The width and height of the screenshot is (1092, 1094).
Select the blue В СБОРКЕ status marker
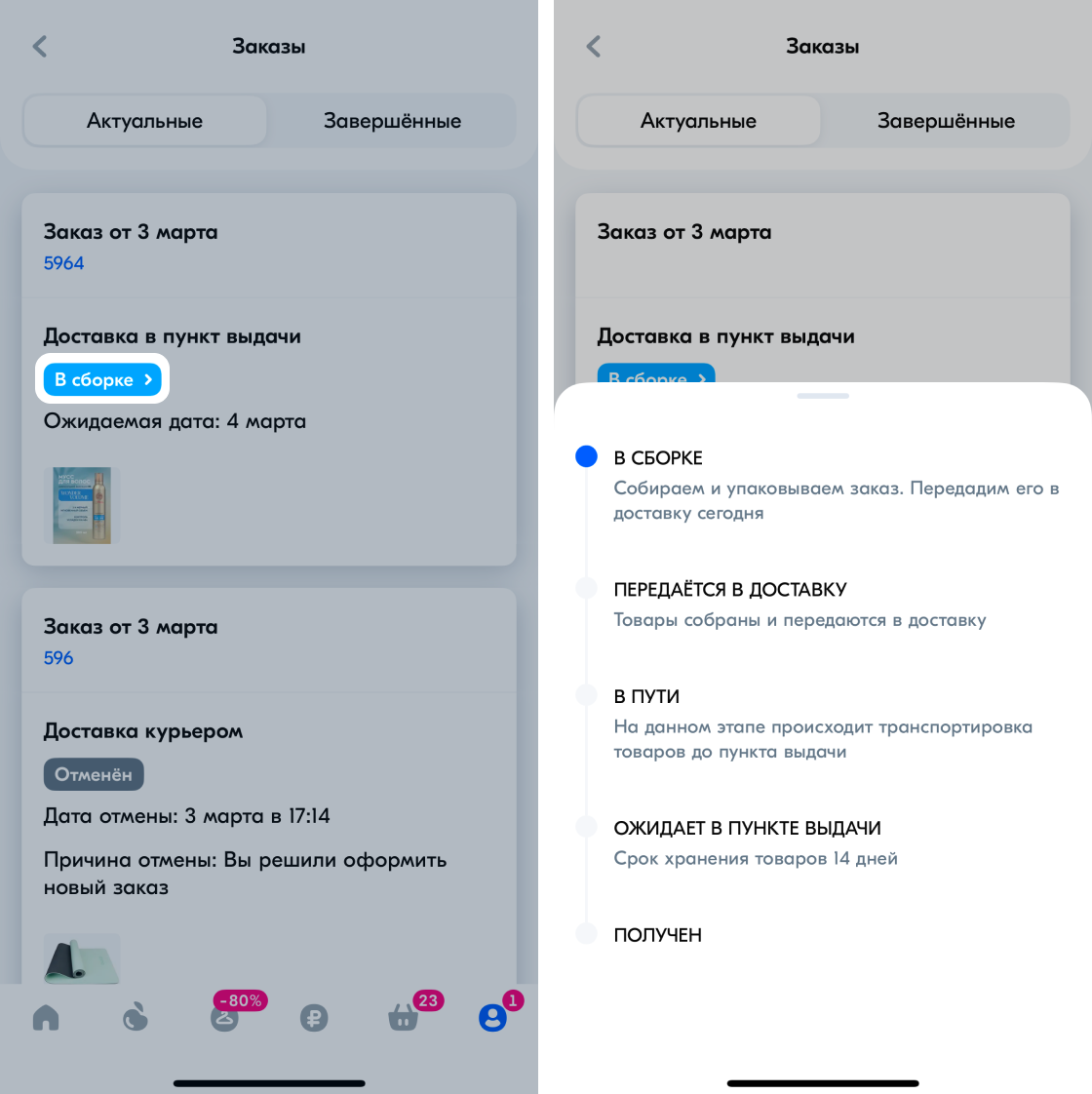[x=586, y=456]
